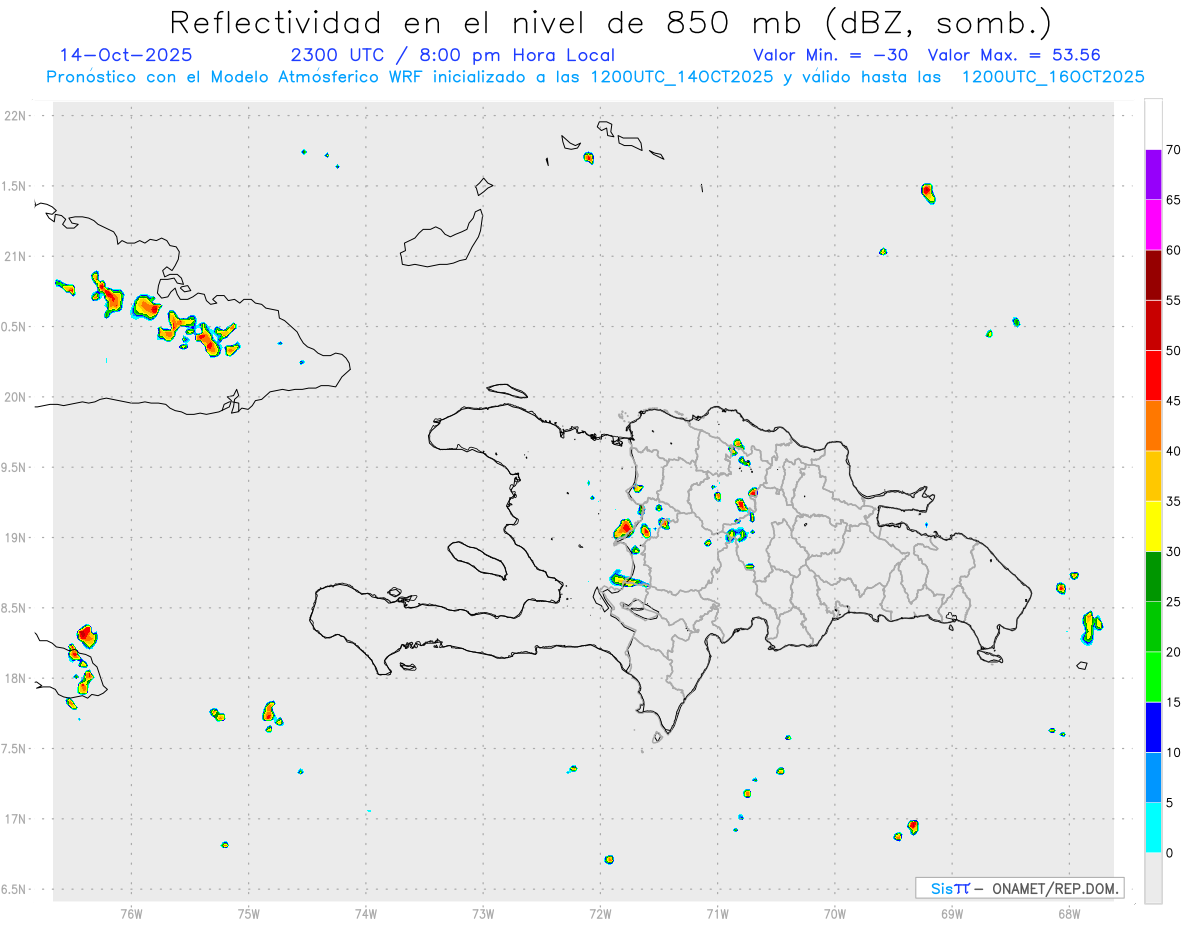This screenshot has height=927, width=1200.
Task: Click the '17N' latitude label
Action: tap(17, 818)
